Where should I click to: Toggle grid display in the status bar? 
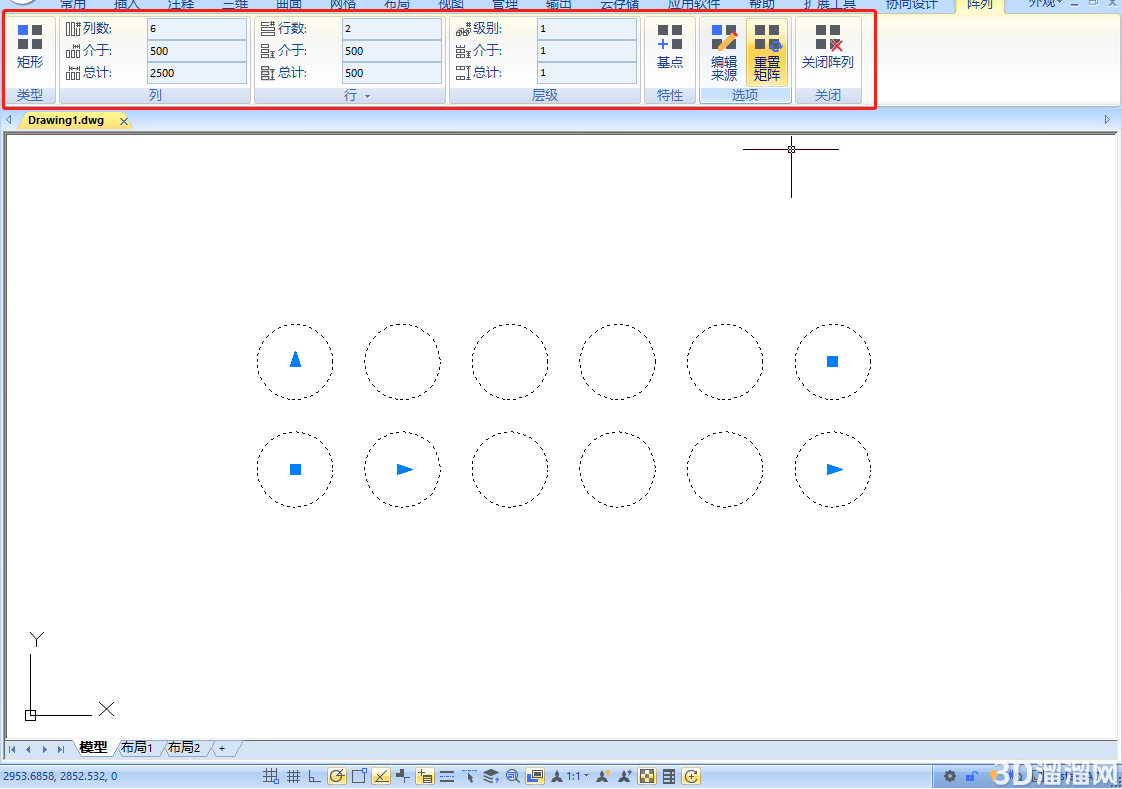[293, 776]
